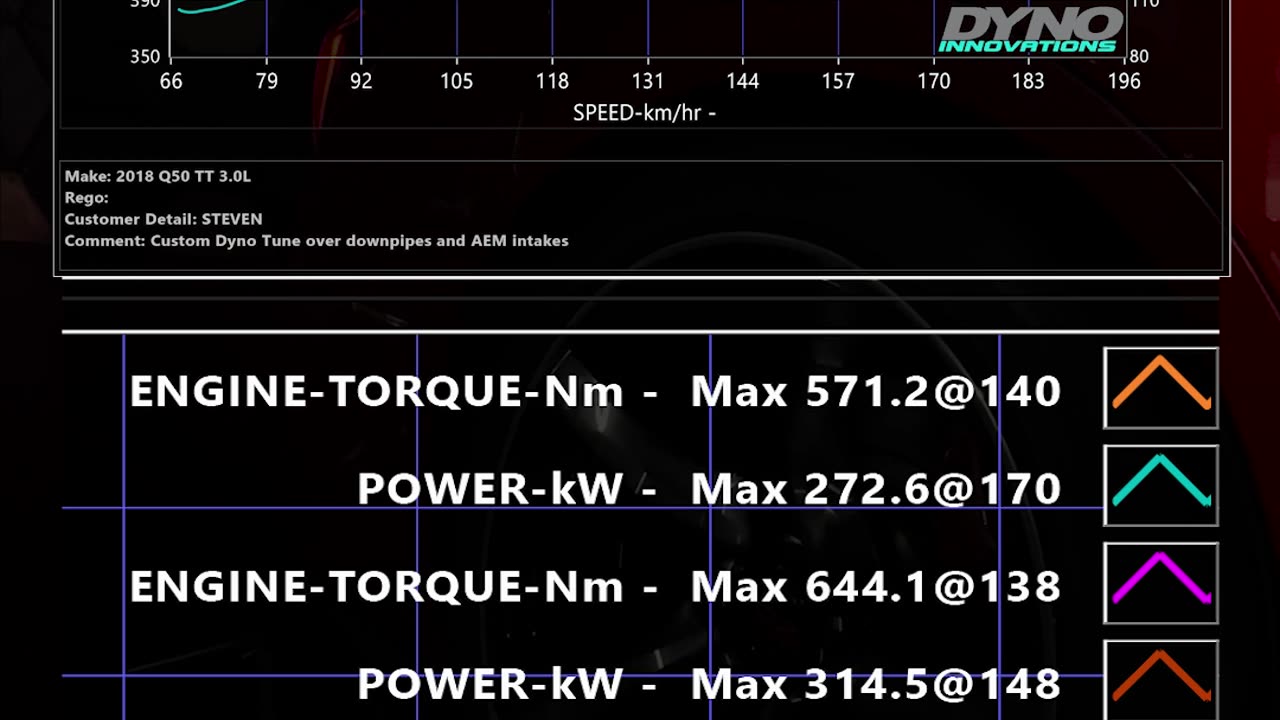Click the POWER-kW label beside 314.5
Image resolution: width=1280 pixels, height=720 pixels.
click(x=490, y=684)
